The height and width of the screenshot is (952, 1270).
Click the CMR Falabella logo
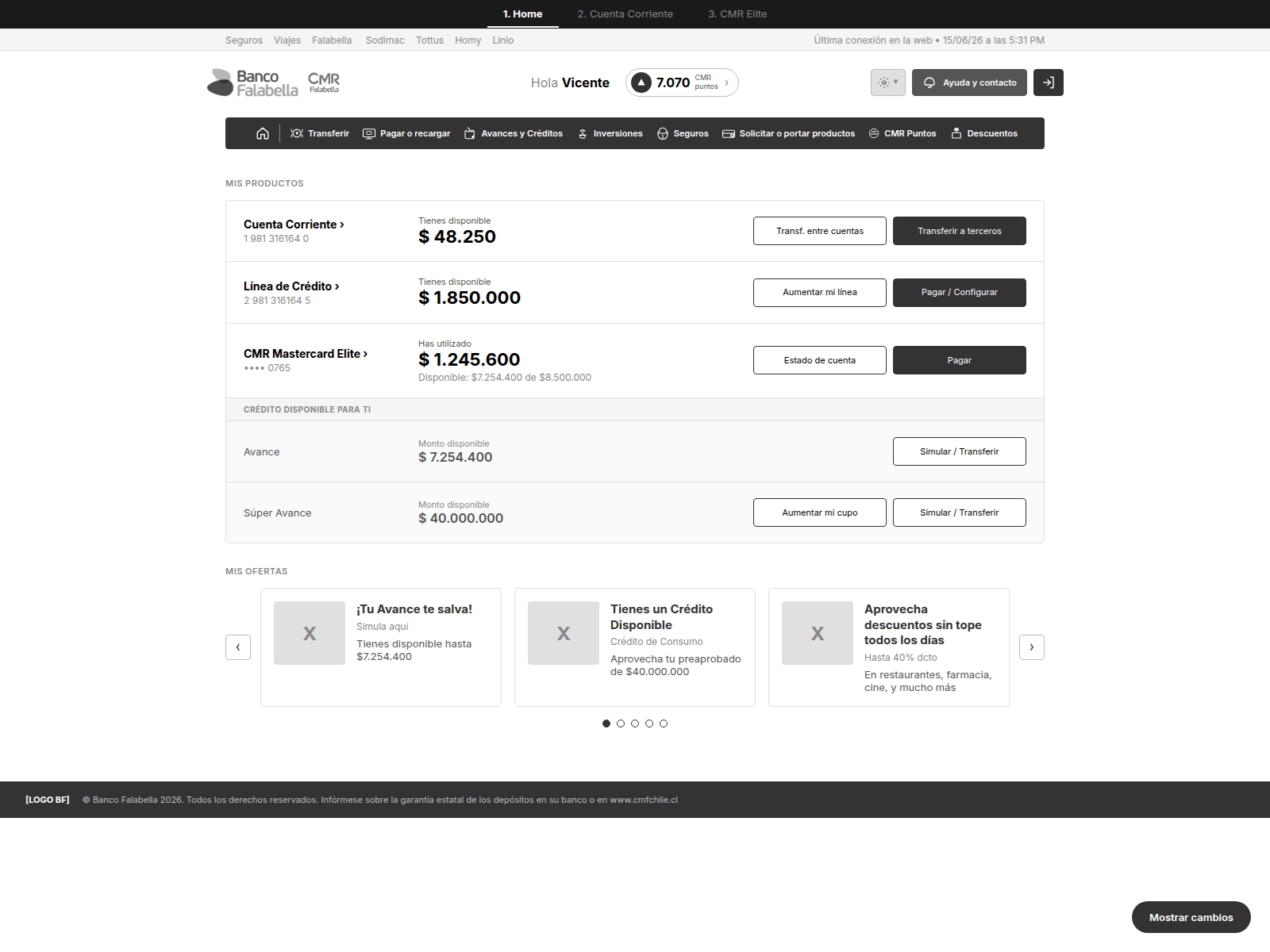(324, 82)
